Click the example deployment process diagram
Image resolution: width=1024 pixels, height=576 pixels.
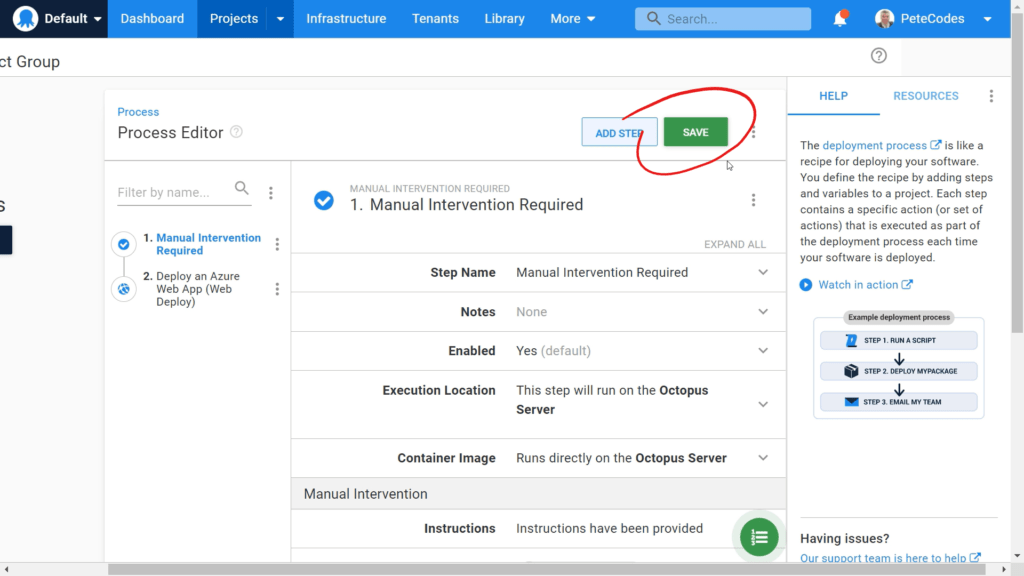point(899,364)
